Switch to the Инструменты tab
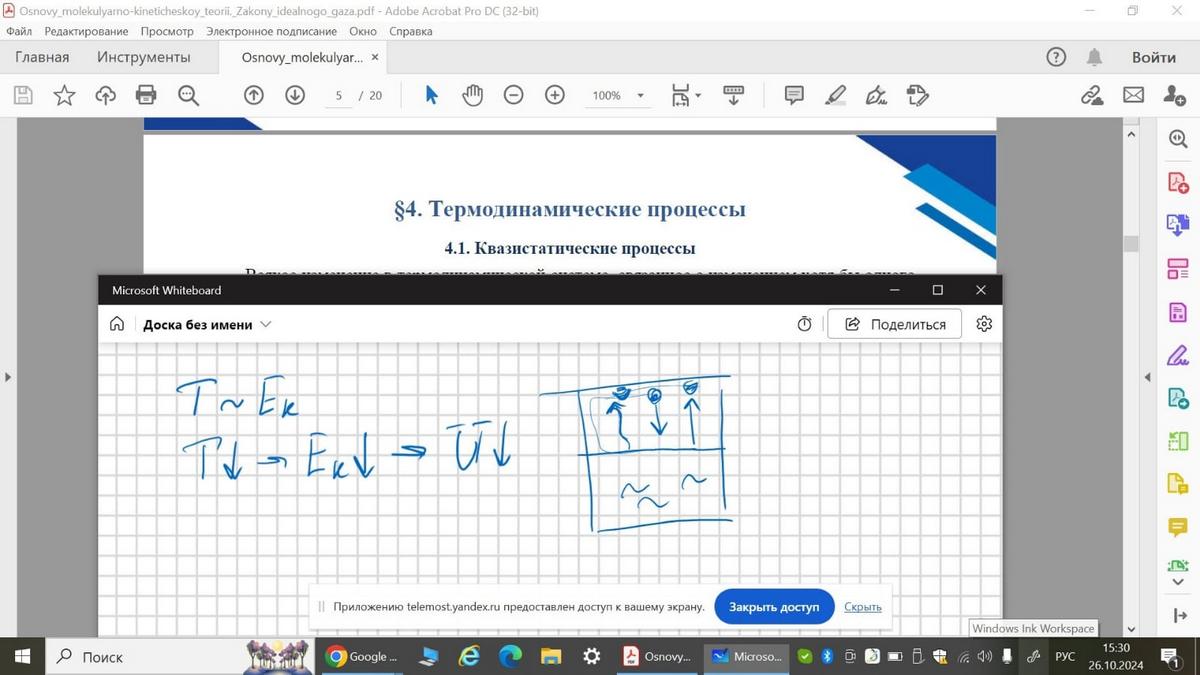Image resolution: width=1200 pixels, height=675 pixels. click(143, 57)
